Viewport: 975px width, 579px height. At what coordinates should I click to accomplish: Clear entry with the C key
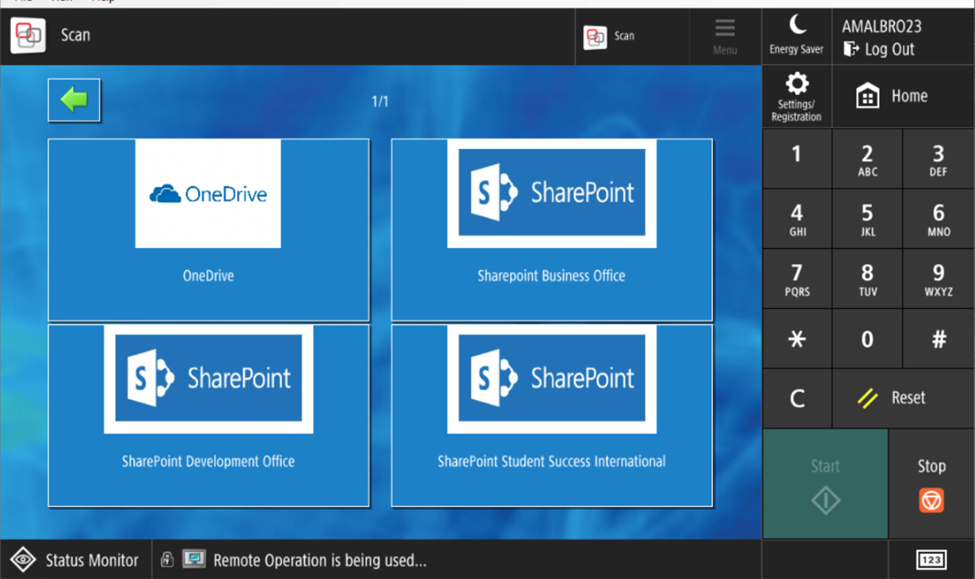coord(797,398)
